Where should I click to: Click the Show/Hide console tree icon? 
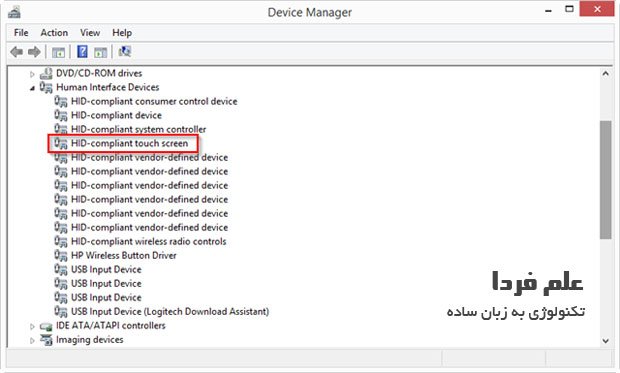59,52
